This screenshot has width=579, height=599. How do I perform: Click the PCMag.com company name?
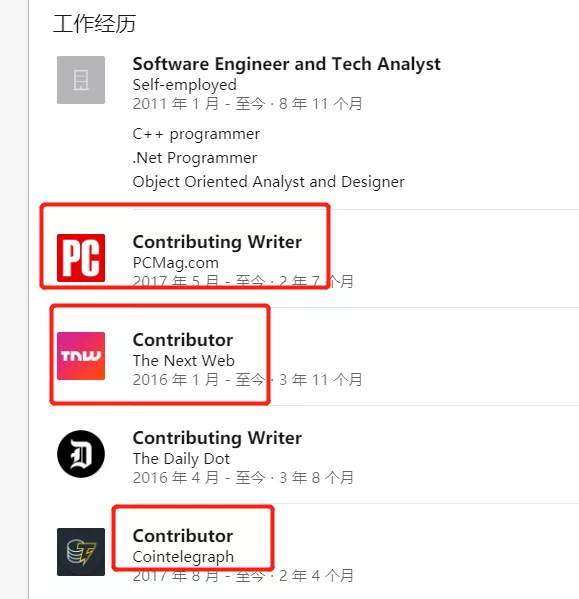tap(176, 263)
